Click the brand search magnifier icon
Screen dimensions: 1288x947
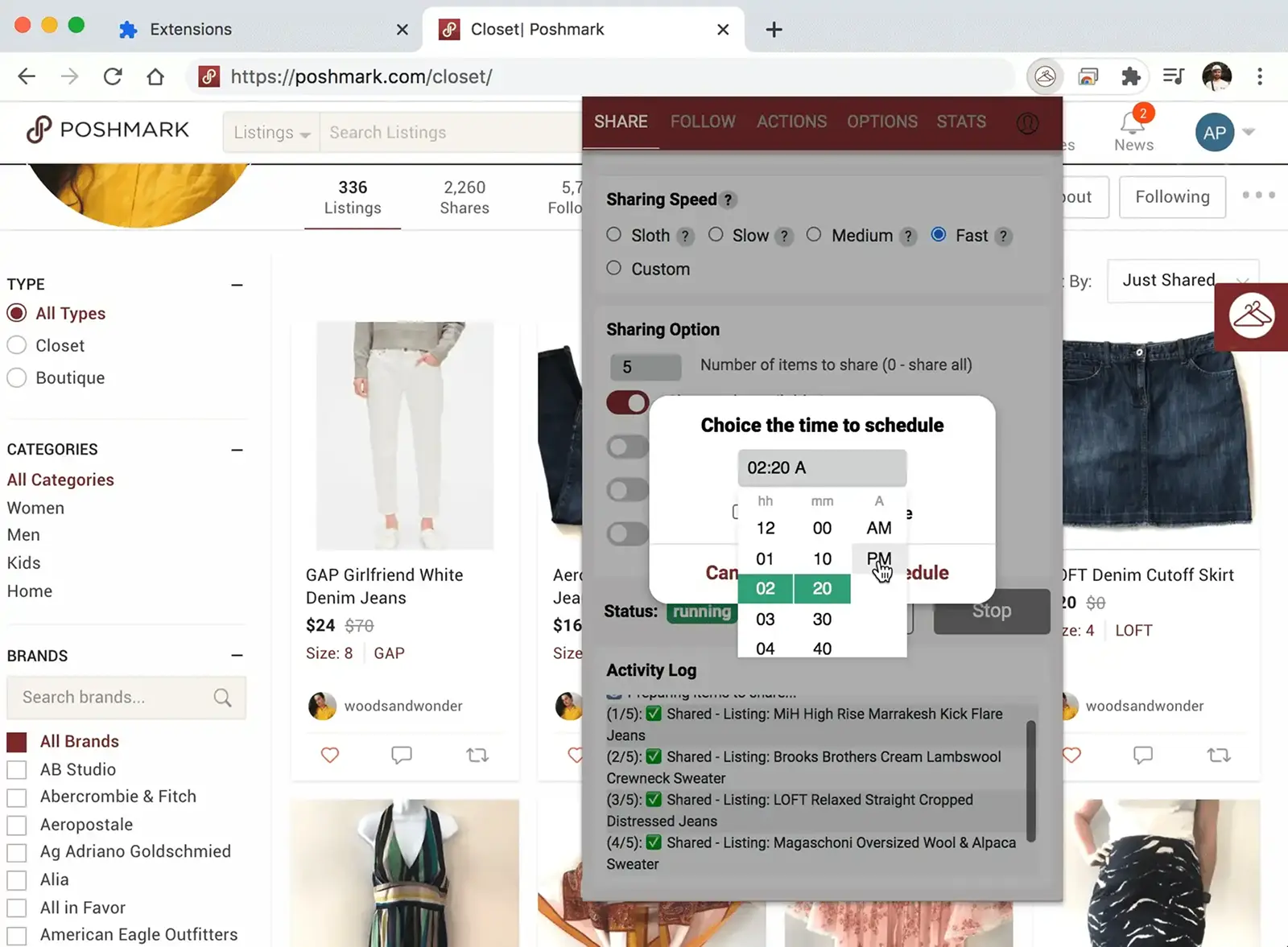pyautogui.click(x=223, y=698)
